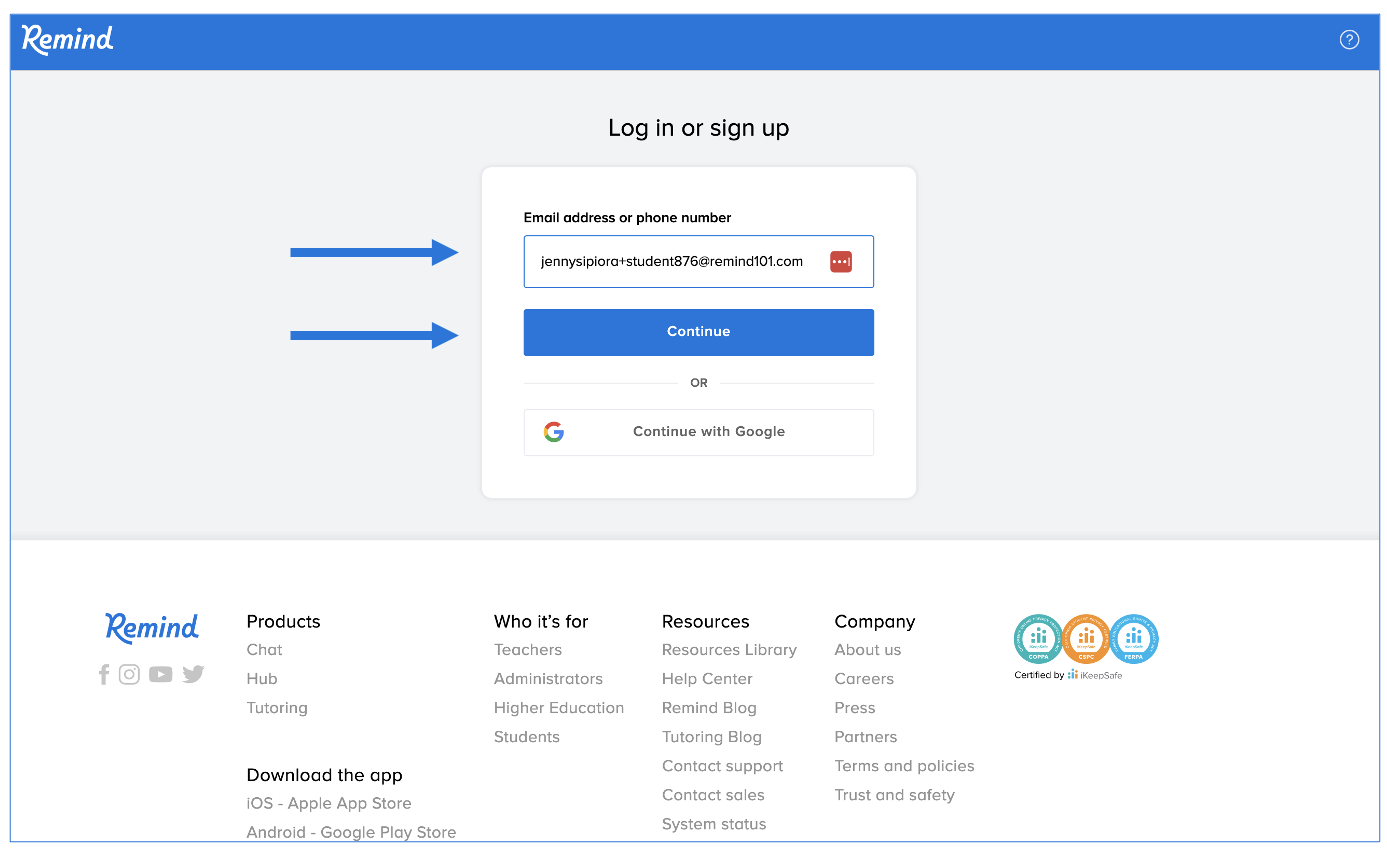The width and height of the screenshot is (1387, 864).
Task: Open Remind's YouTube icon
Action: (x=160, y=675)
